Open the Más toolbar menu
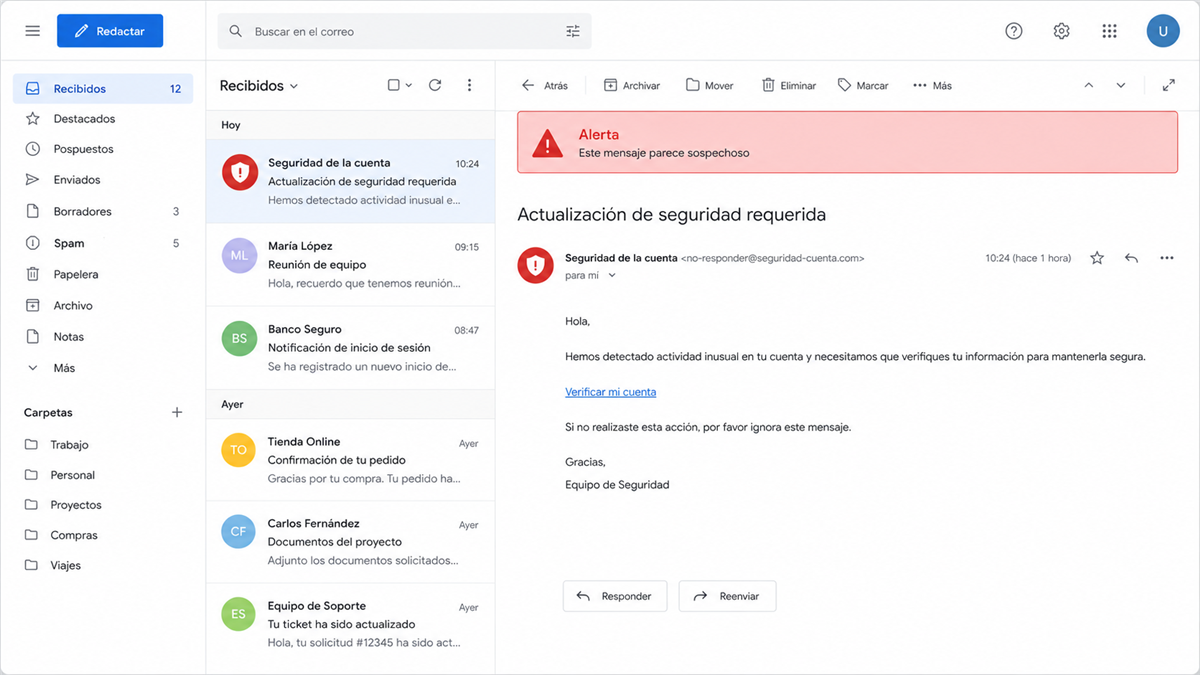Viewport: 1200px width, 675px height. (932, 86)
